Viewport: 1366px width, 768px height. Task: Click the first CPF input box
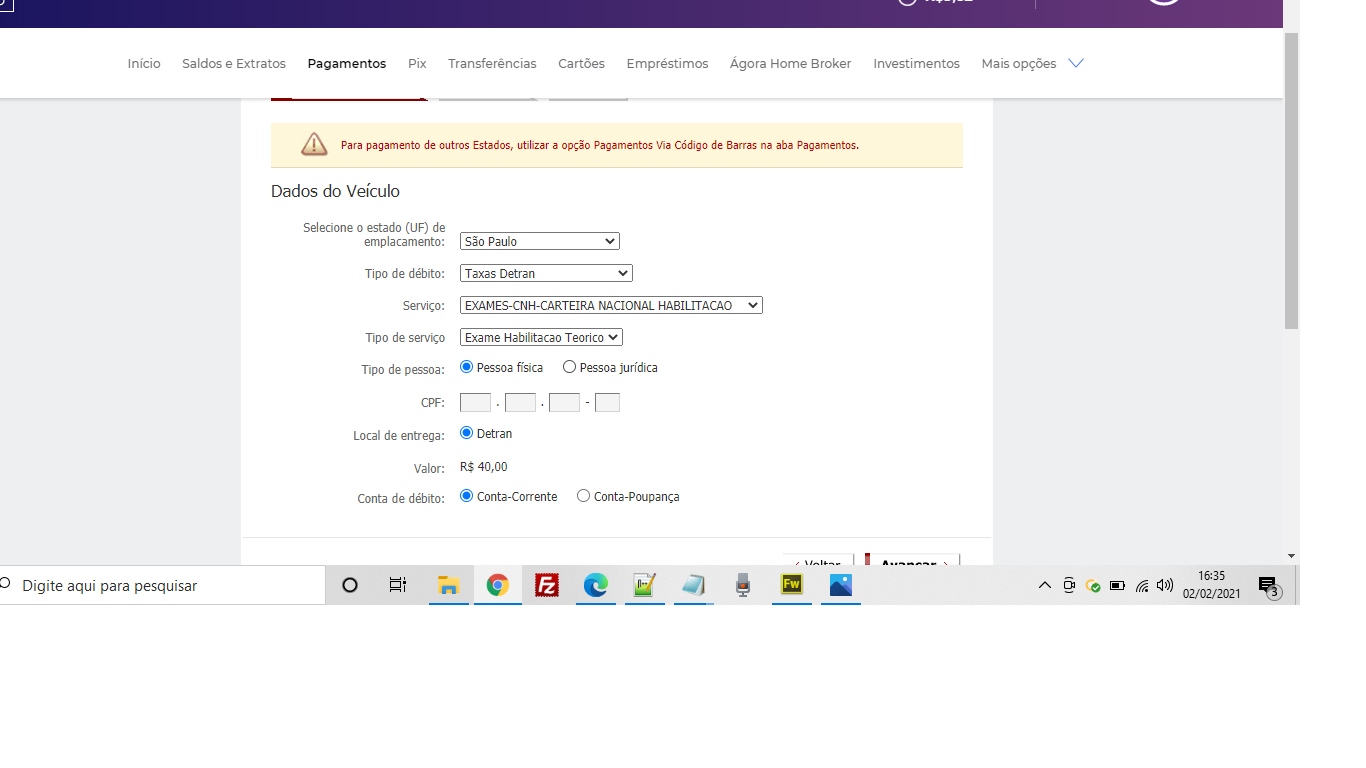click(475, 403)
